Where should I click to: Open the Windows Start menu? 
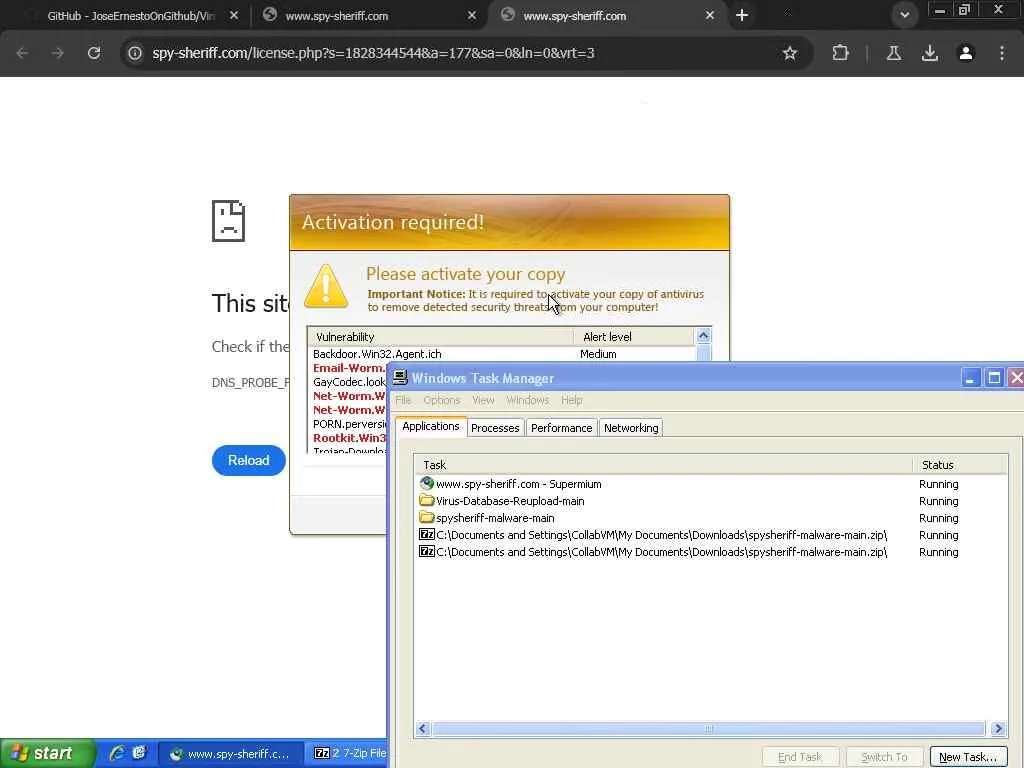47,753
